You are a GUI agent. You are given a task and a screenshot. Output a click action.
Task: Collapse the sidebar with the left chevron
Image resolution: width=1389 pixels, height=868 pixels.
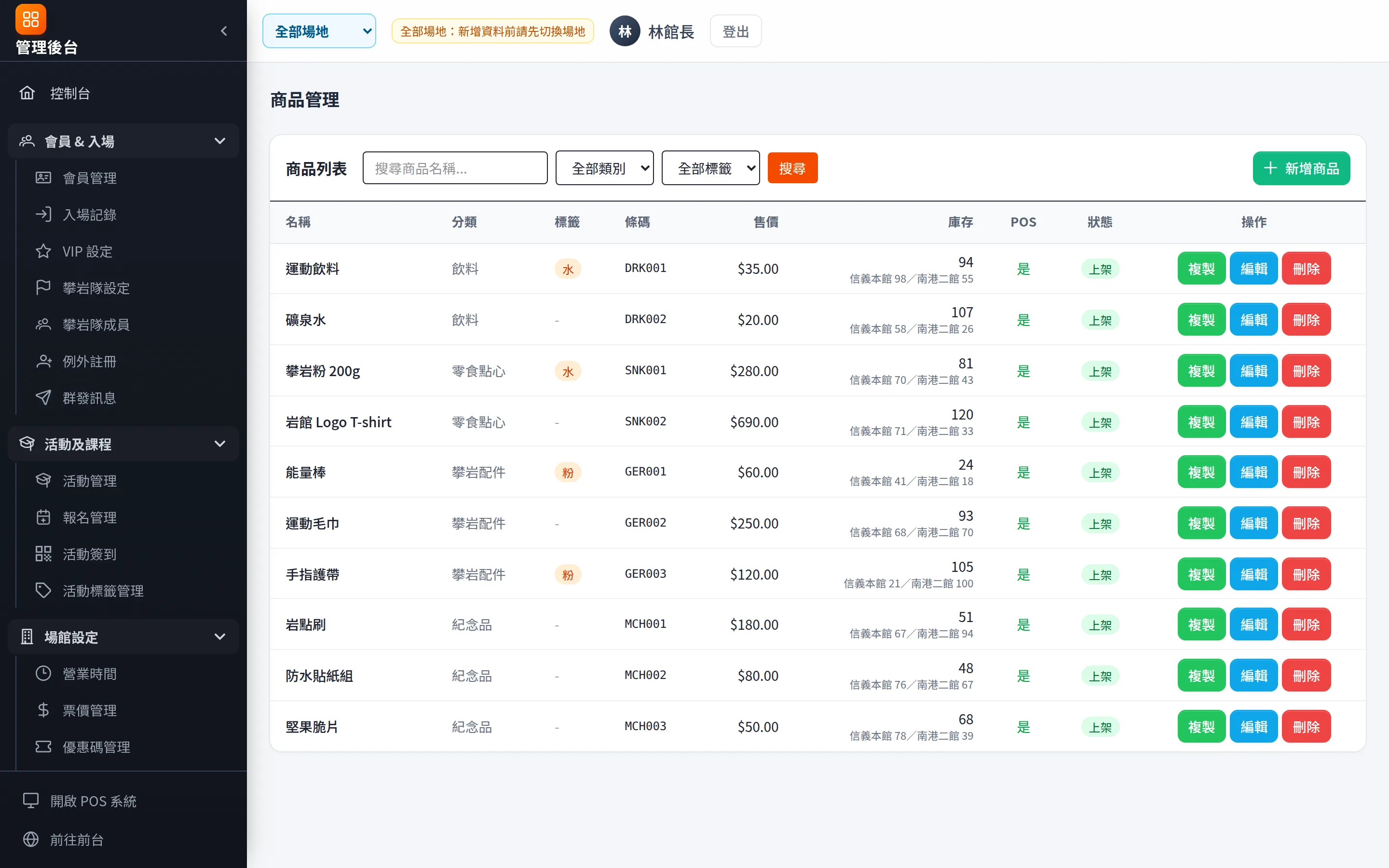(224, 31)
